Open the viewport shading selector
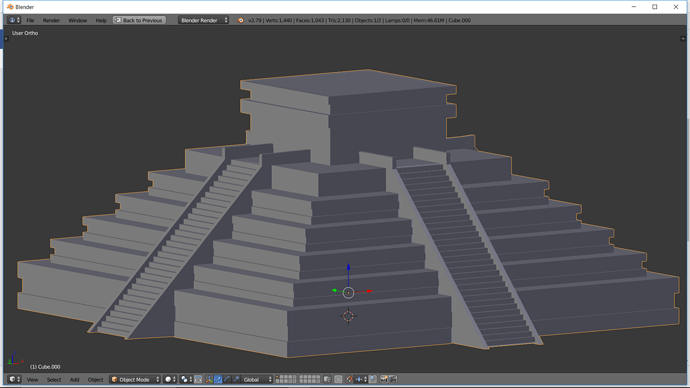Screen dimensions: 690x388 [x=169, y=379]
